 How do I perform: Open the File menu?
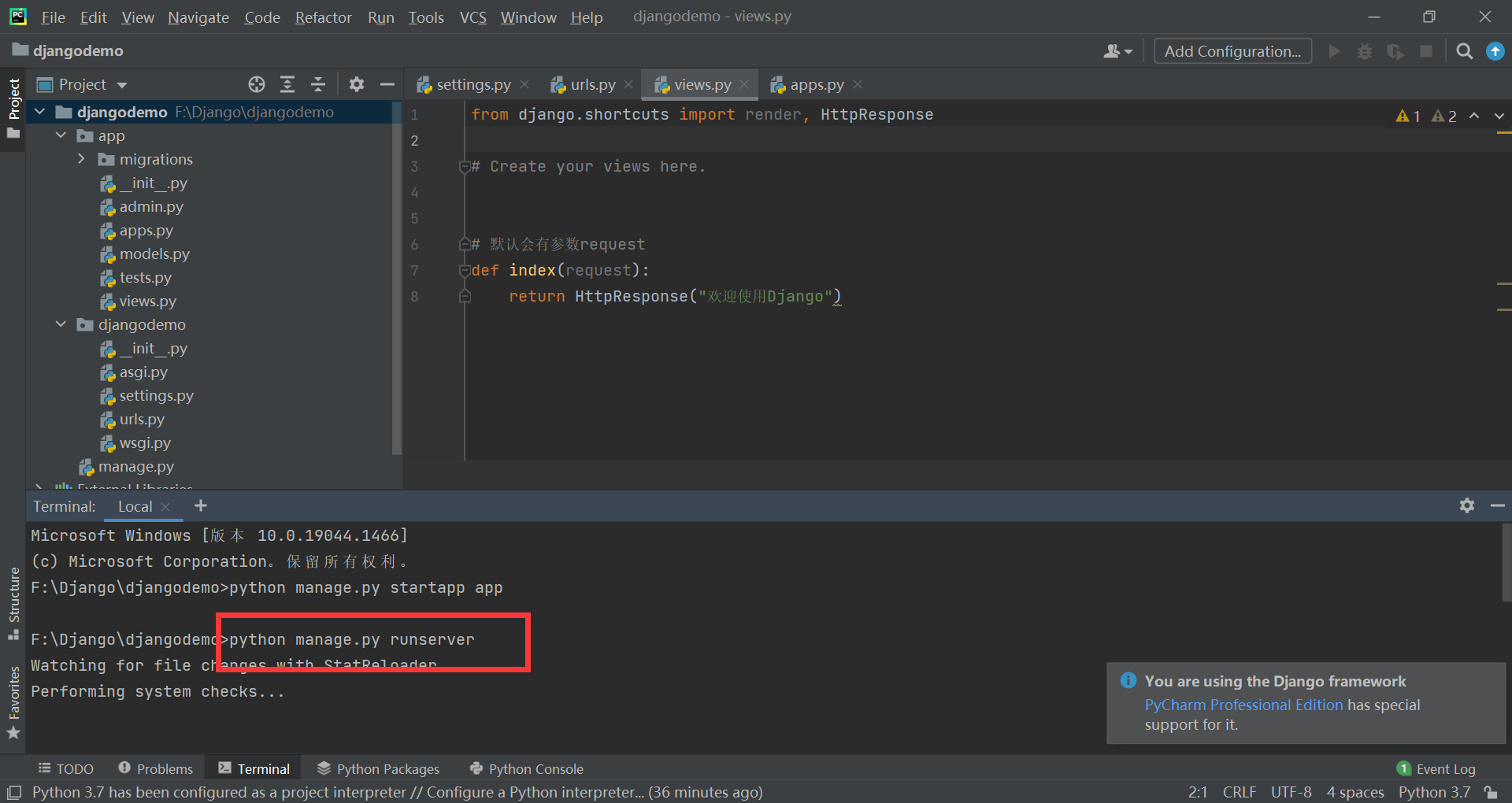click(x=53, y=17)
